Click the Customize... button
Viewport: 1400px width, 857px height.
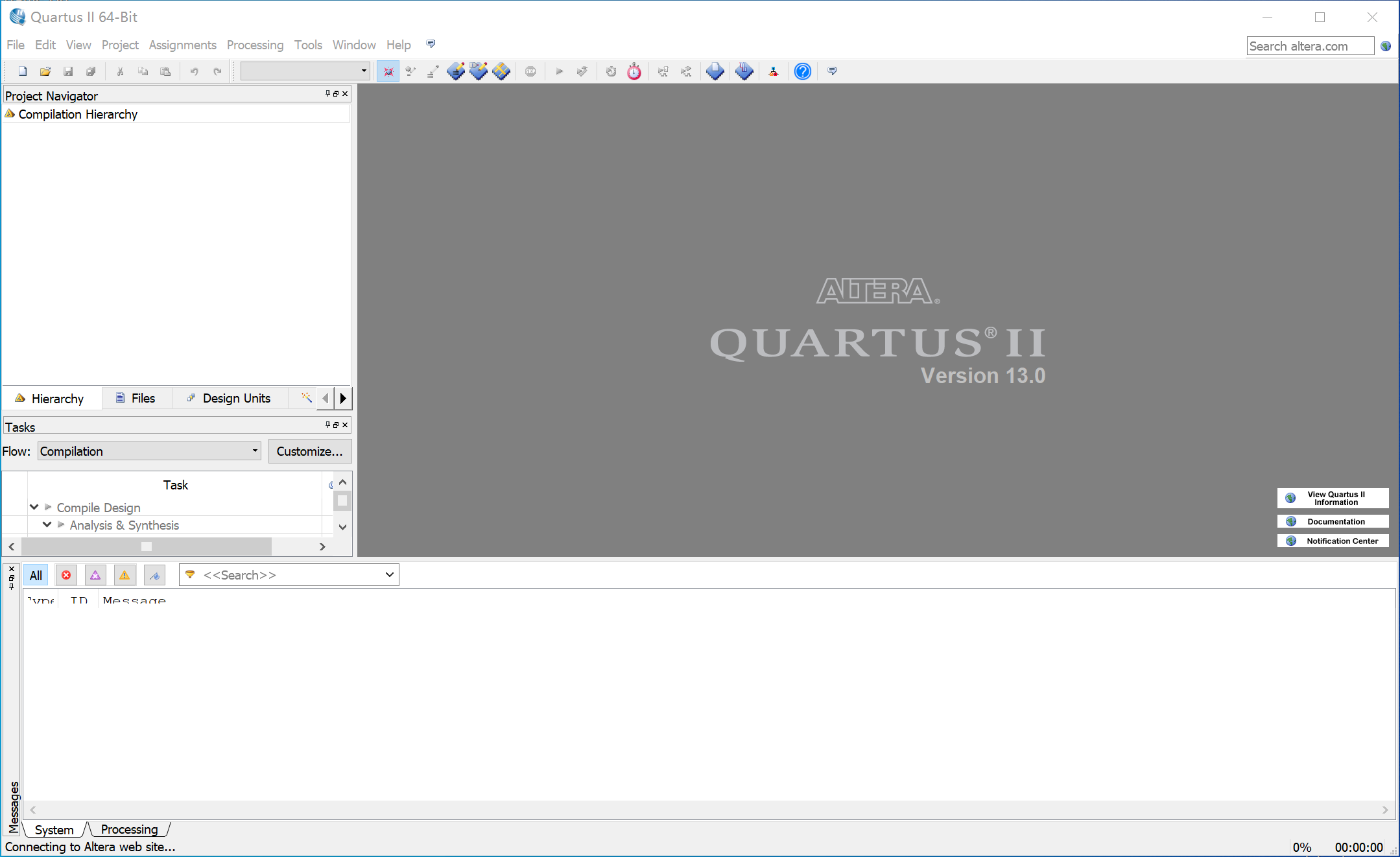(x=309, y=451)
